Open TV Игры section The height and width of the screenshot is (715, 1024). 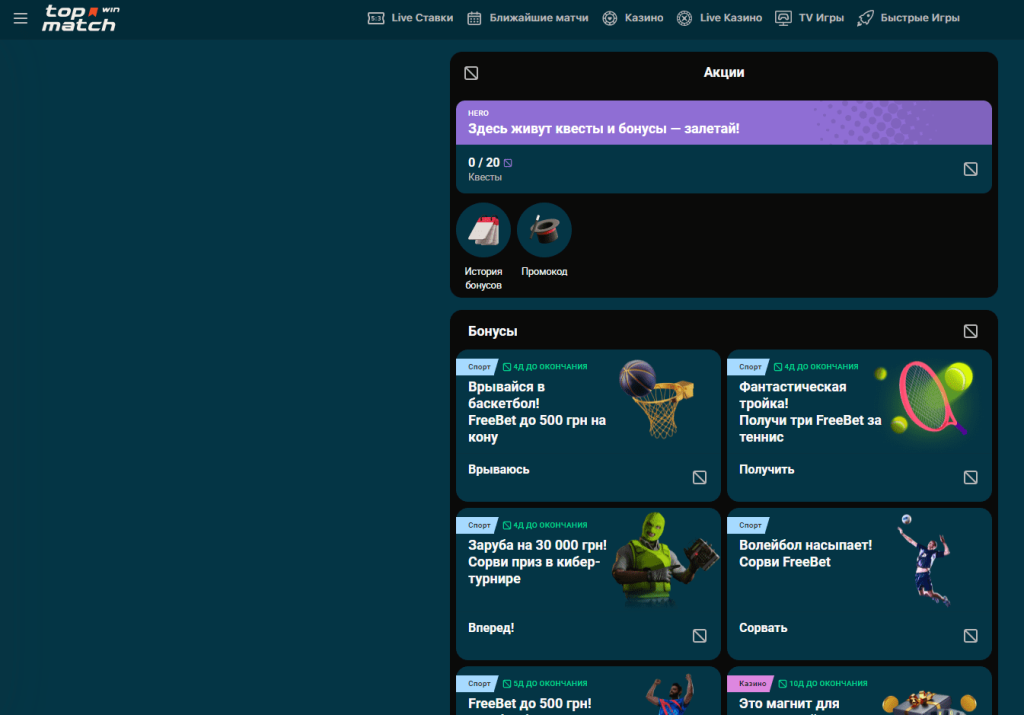[x=810, y=18]
